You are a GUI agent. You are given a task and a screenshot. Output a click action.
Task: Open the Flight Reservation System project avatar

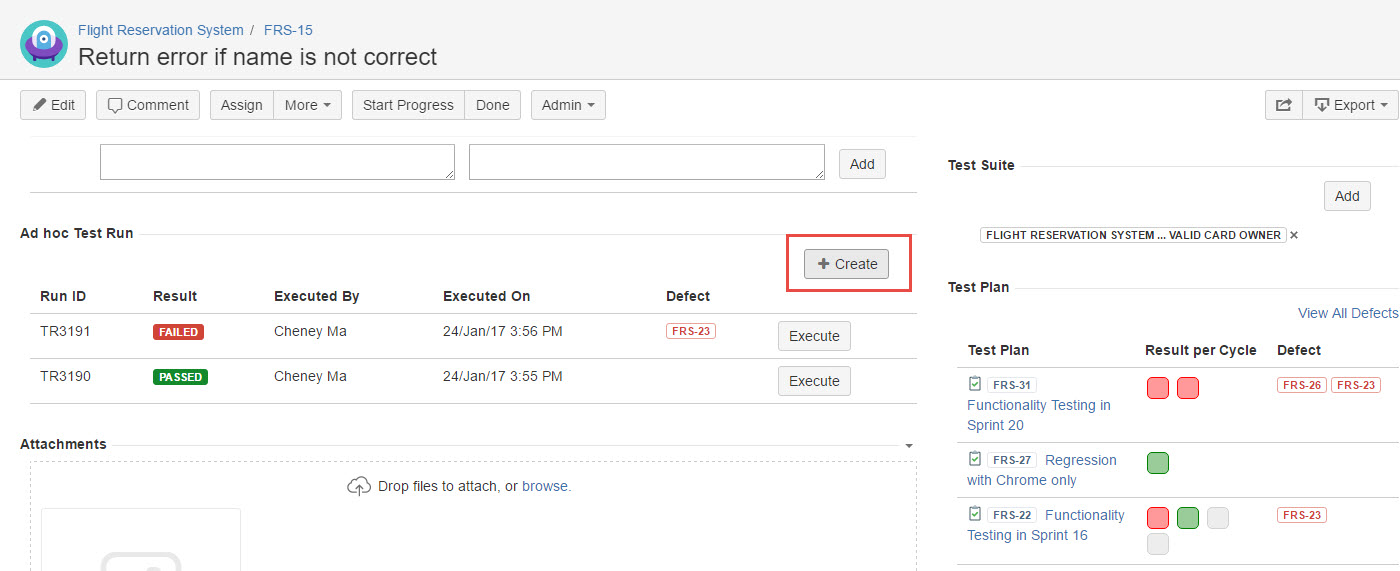click(x=44, y=44)
